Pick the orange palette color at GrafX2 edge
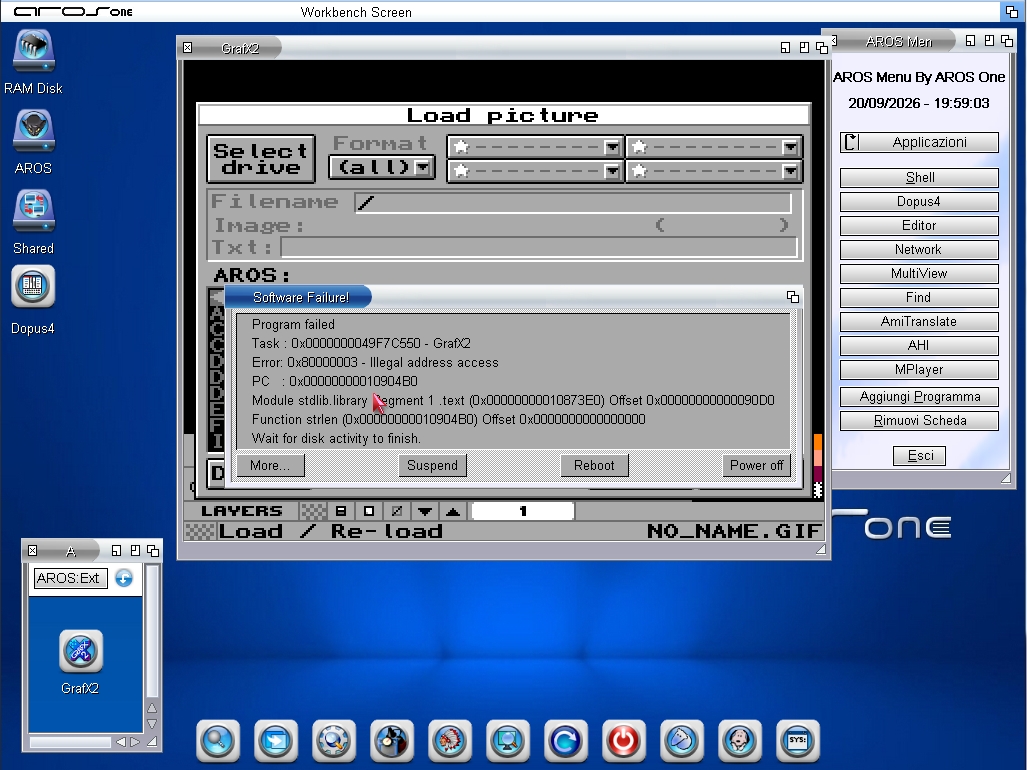 pyautogui.click(x=818, y=443)
